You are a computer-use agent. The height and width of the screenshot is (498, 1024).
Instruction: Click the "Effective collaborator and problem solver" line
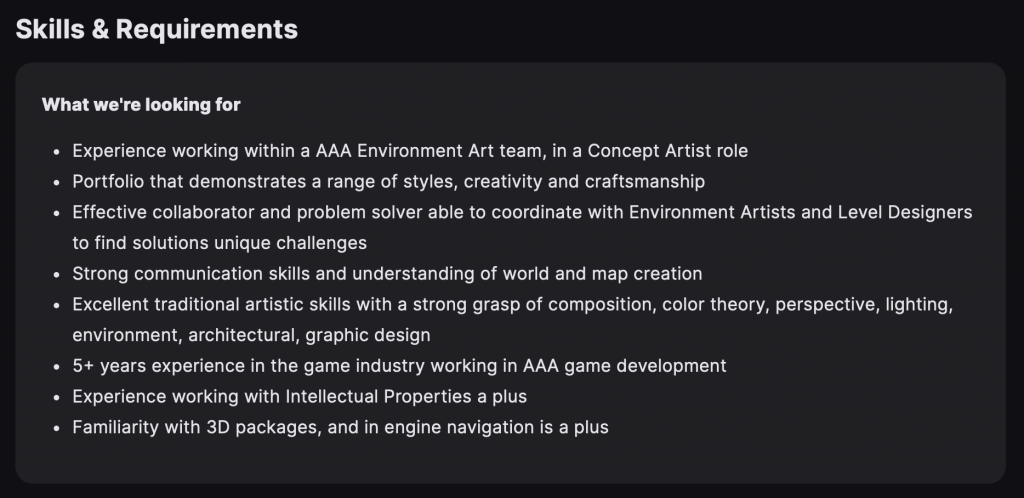point(522,213)
